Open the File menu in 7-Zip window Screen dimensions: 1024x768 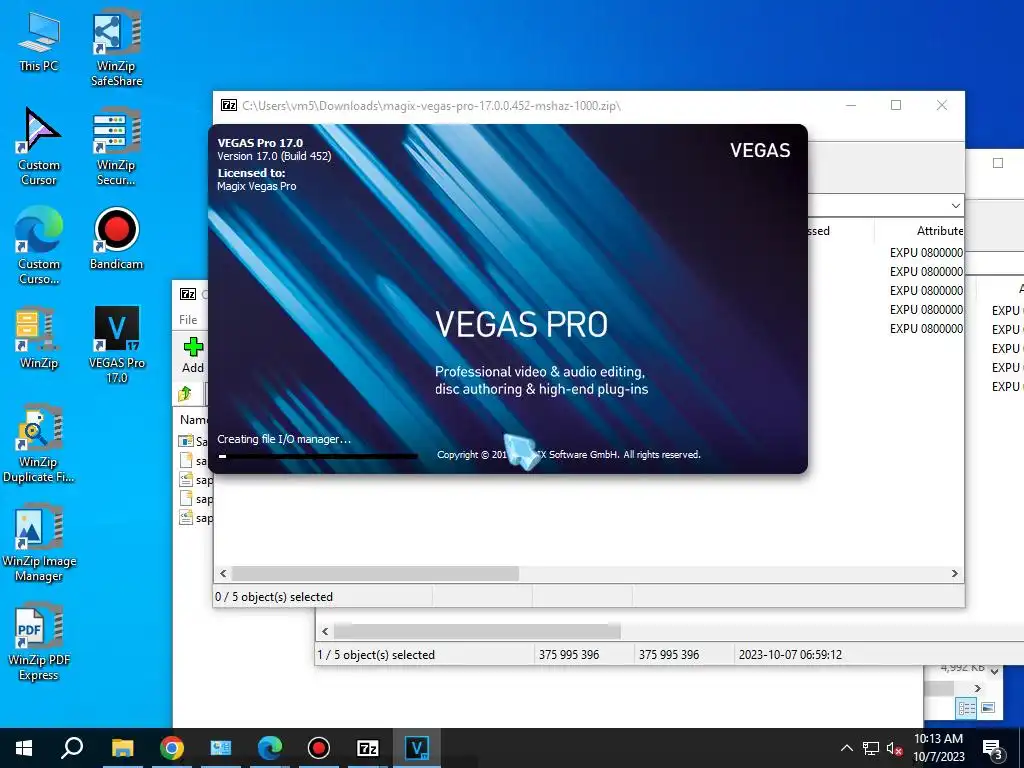click(188, 319)
